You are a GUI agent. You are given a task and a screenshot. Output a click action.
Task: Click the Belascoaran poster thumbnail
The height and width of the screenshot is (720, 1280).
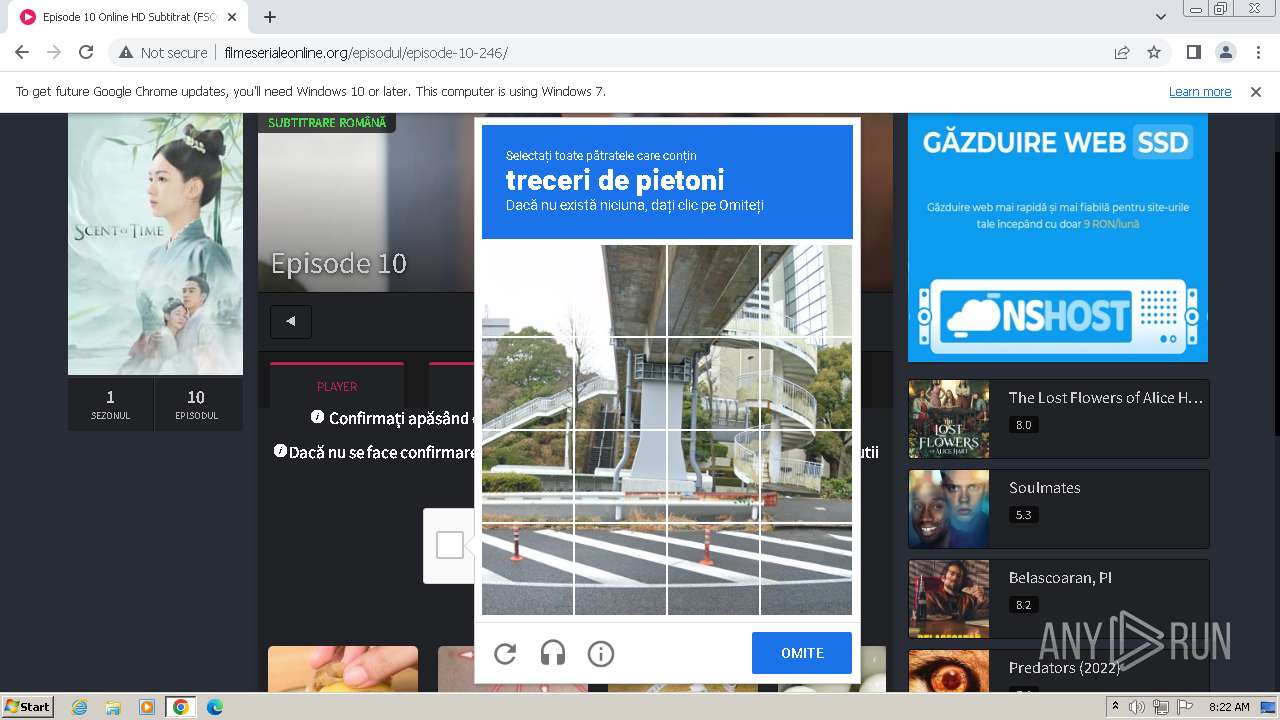[949, 599]
